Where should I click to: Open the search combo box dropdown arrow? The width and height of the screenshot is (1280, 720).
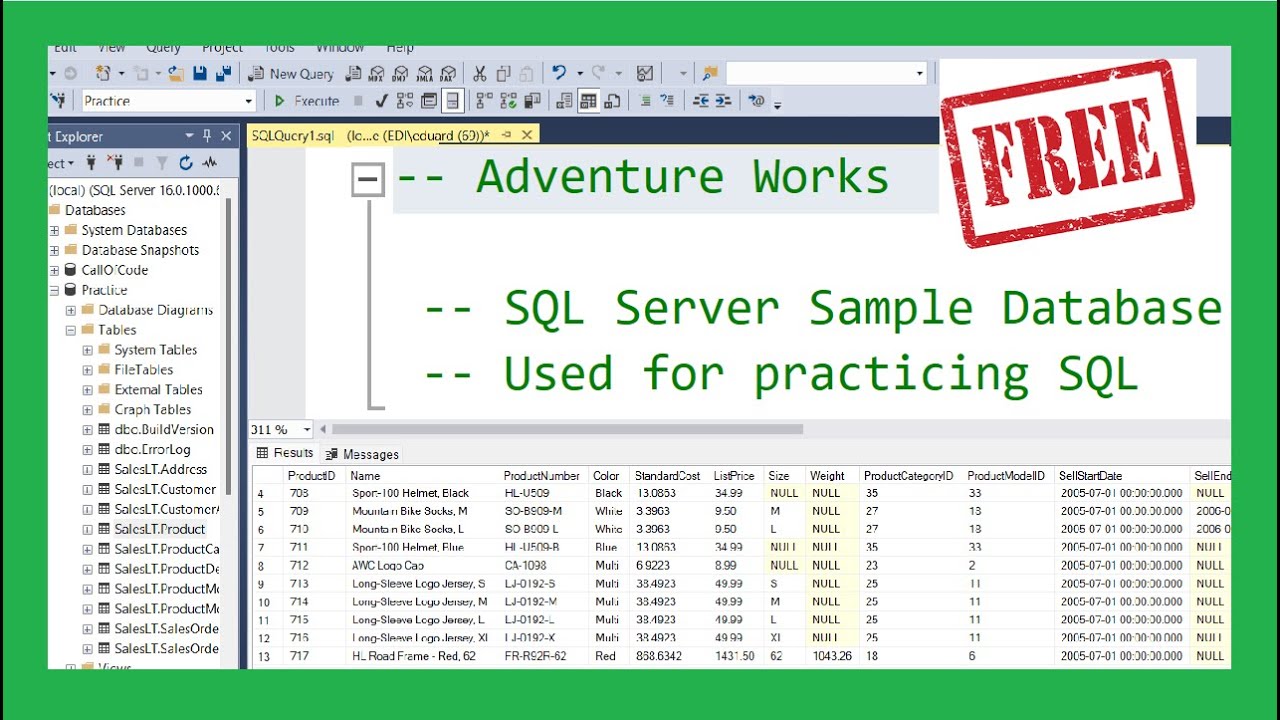pyautogui.click(x=920, y=73)
